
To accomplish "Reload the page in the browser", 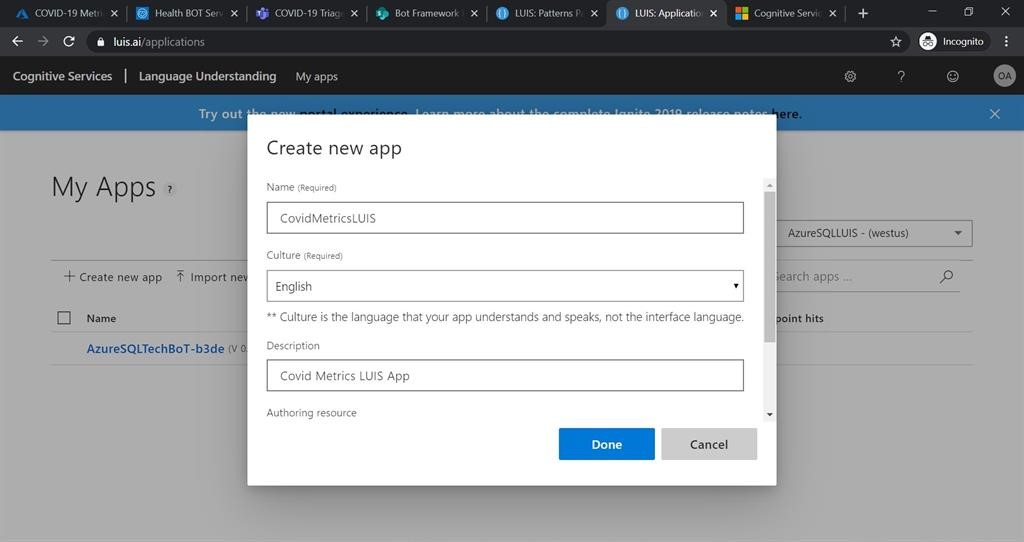I will point(69,42).
